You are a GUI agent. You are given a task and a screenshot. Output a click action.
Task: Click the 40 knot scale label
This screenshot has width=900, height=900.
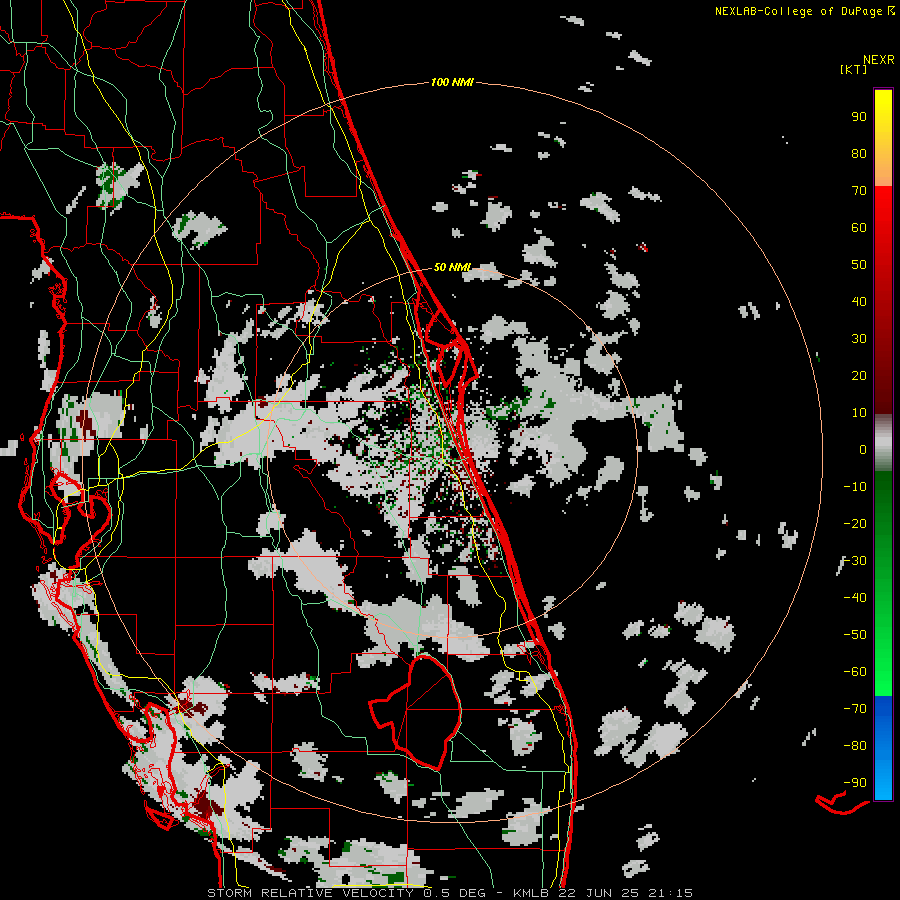point(859,302)
